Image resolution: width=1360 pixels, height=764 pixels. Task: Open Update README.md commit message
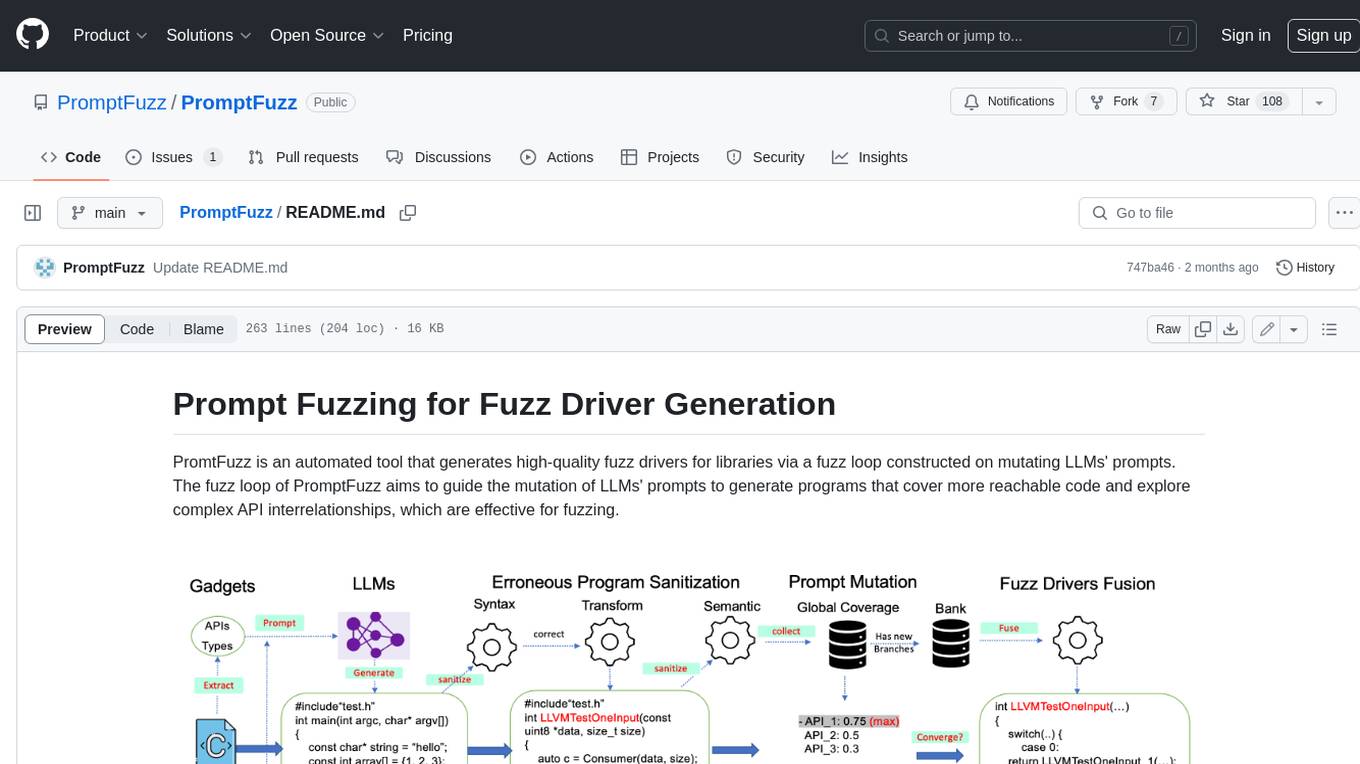point(220,267)
